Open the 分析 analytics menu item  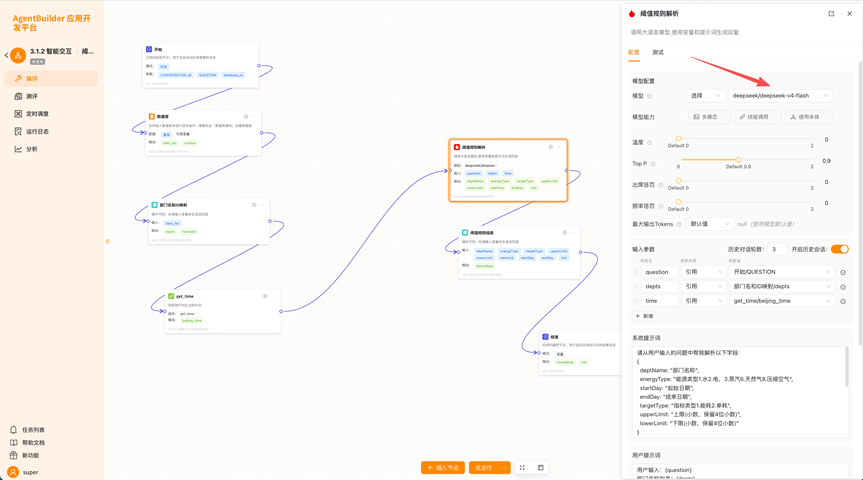pyautogui.click(x=51, y=149)
